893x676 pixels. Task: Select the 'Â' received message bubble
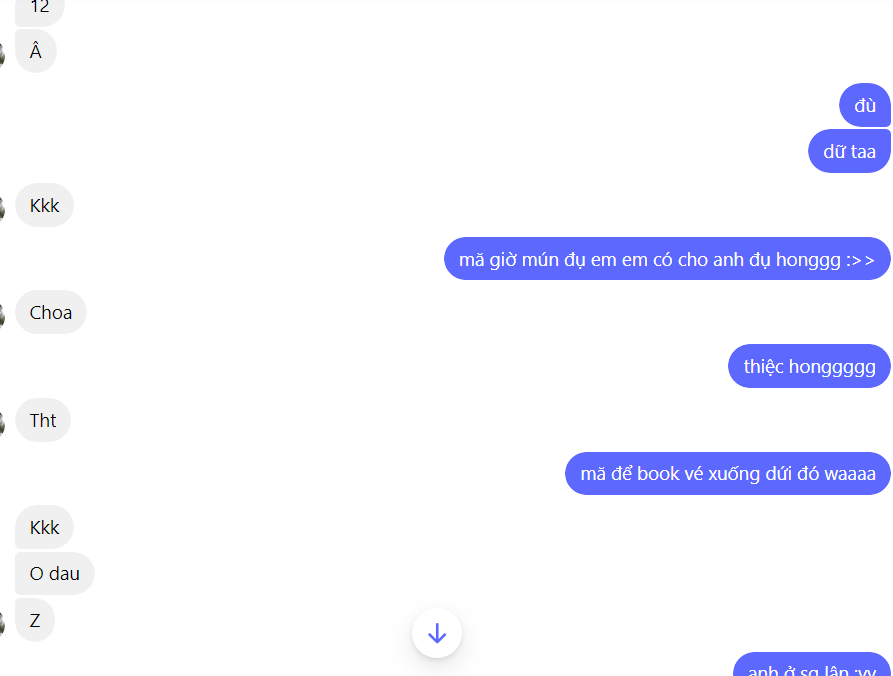[x=36, y=51]
